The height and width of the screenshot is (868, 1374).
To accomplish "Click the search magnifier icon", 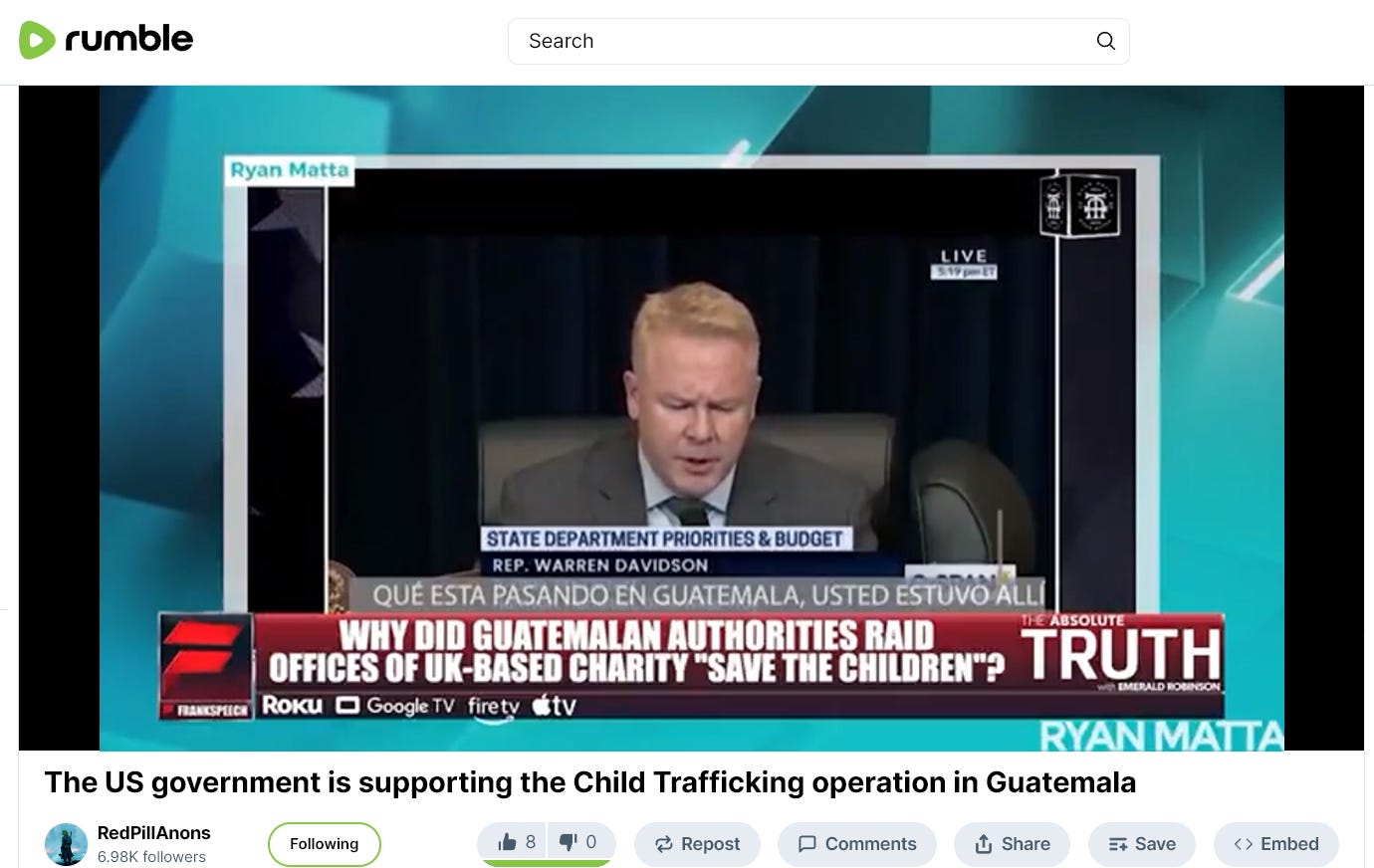I will (x=1105, y=41).
